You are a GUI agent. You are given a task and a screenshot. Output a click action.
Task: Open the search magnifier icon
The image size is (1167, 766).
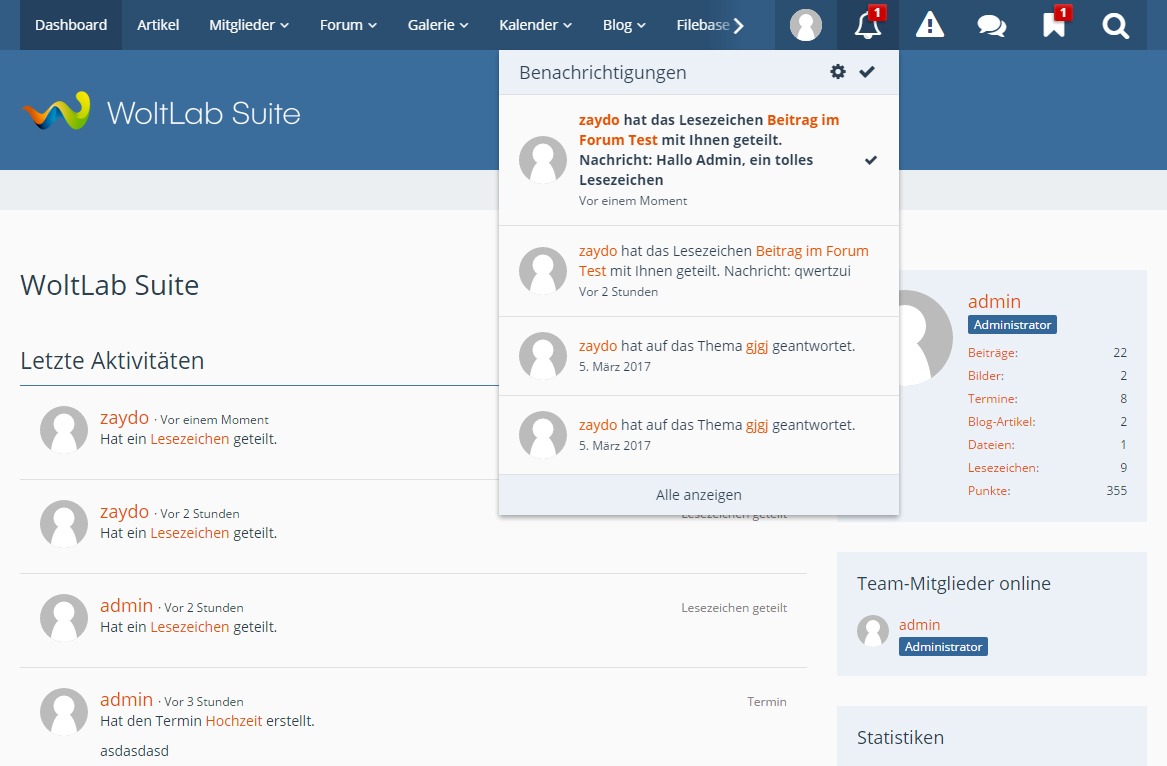point(1116,25)
